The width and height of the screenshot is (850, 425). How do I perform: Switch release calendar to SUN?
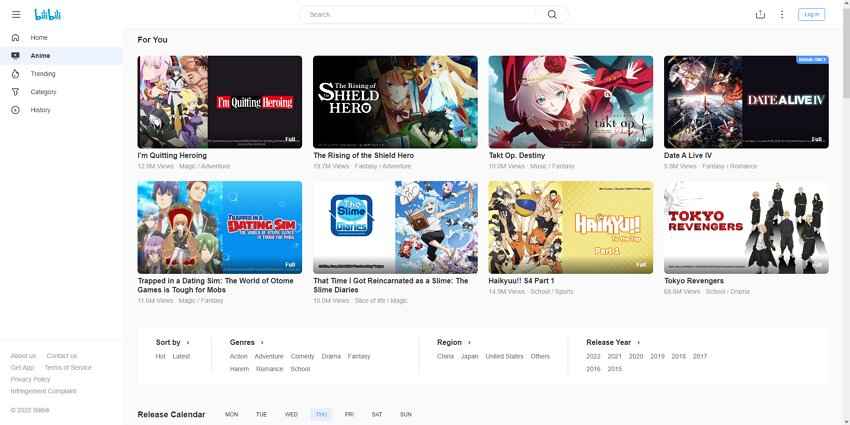tap(405, 414)
